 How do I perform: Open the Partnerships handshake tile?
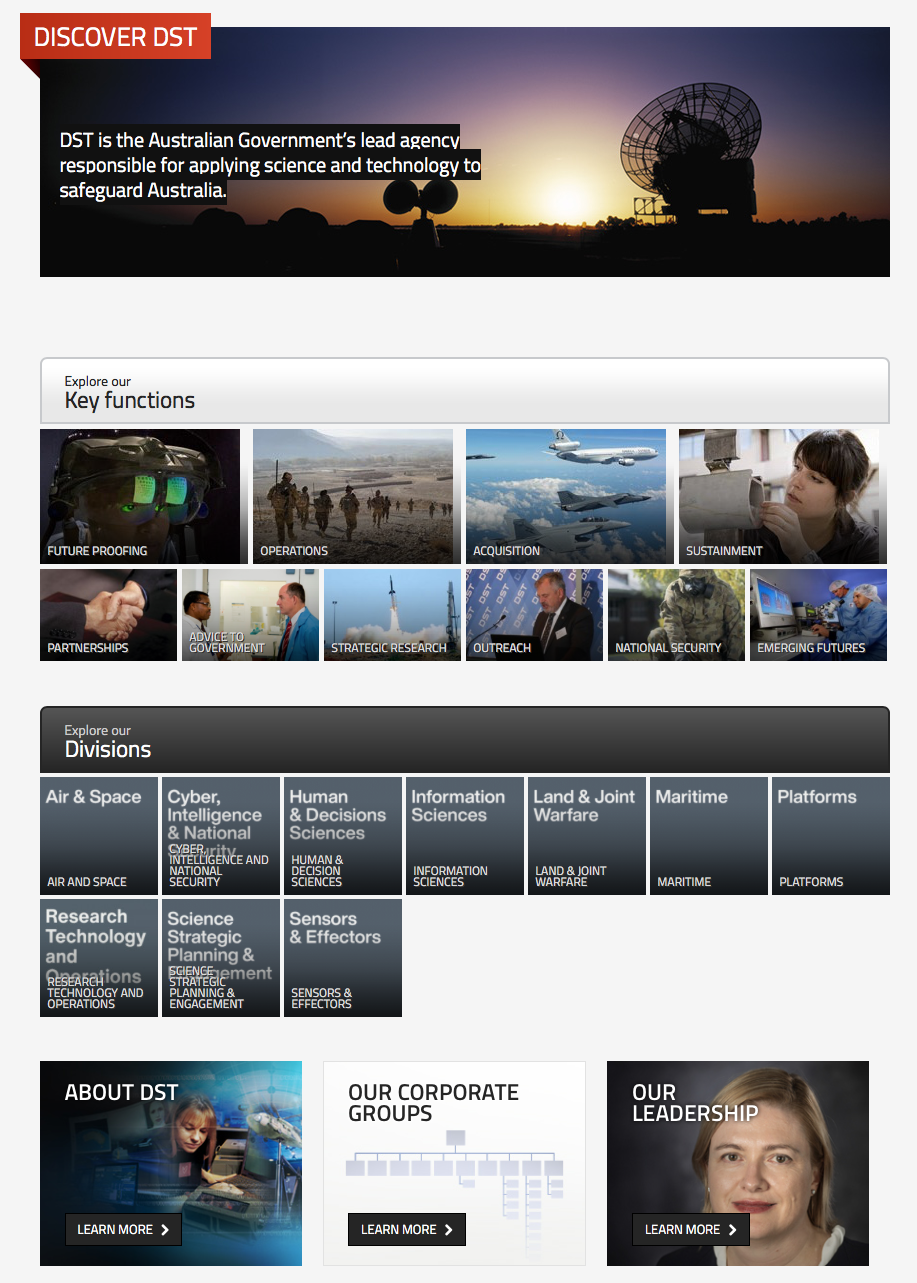click(108, 615)
